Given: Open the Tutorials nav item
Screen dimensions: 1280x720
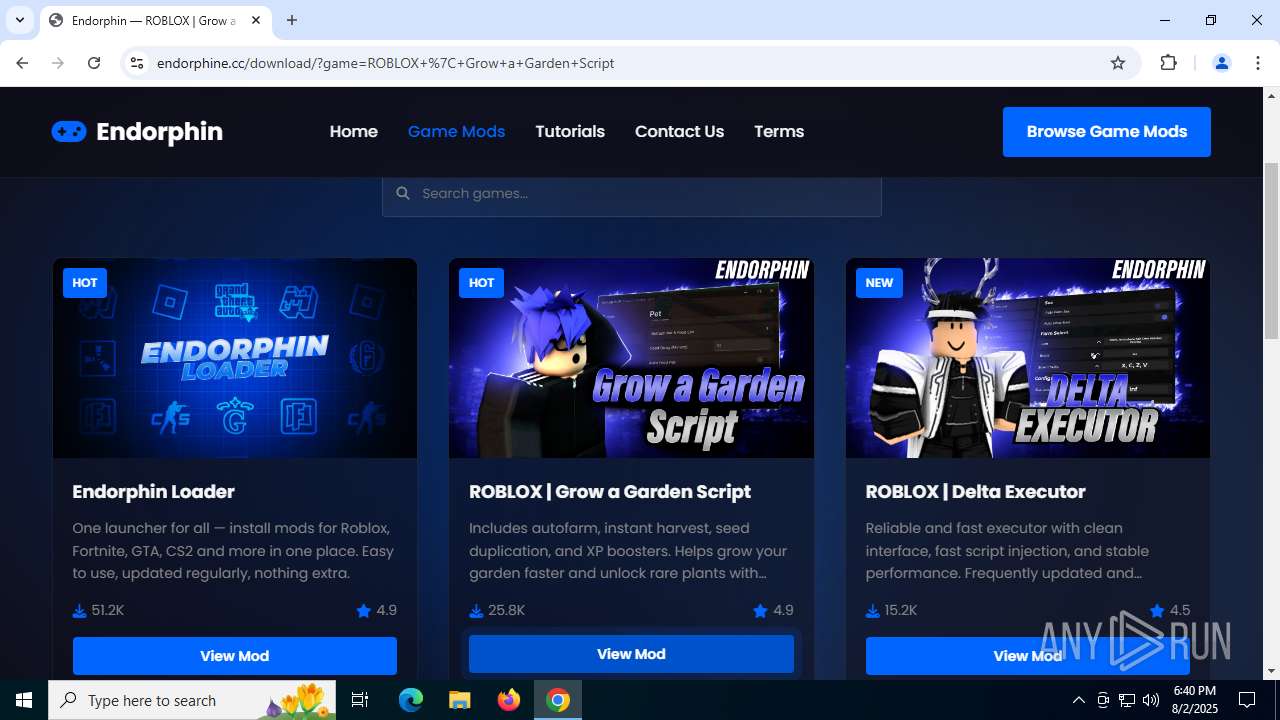Looking at the screenshot, I should pos(570,132).
